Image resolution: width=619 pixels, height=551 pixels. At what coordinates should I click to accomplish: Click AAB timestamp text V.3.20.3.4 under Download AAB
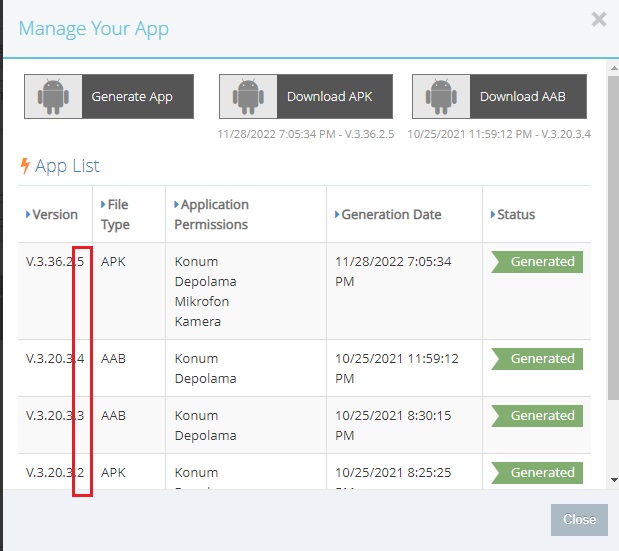click(x=499, y=134)
